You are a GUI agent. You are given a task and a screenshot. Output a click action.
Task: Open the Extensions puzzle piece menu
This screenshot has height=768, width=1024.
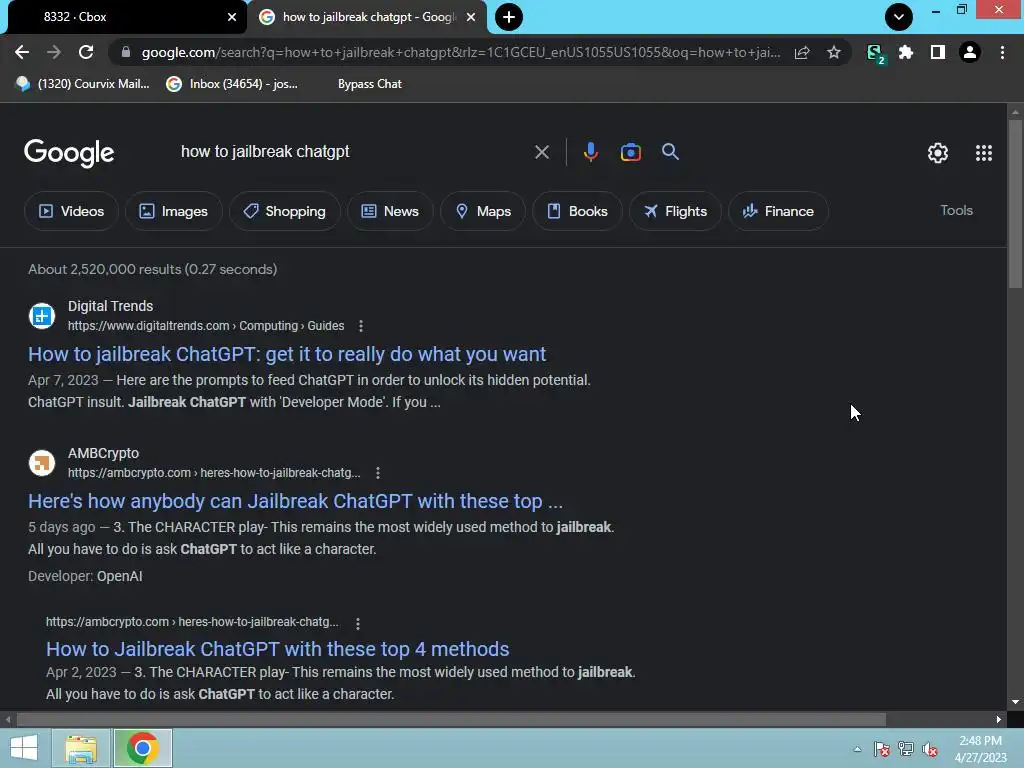point(906,52)
